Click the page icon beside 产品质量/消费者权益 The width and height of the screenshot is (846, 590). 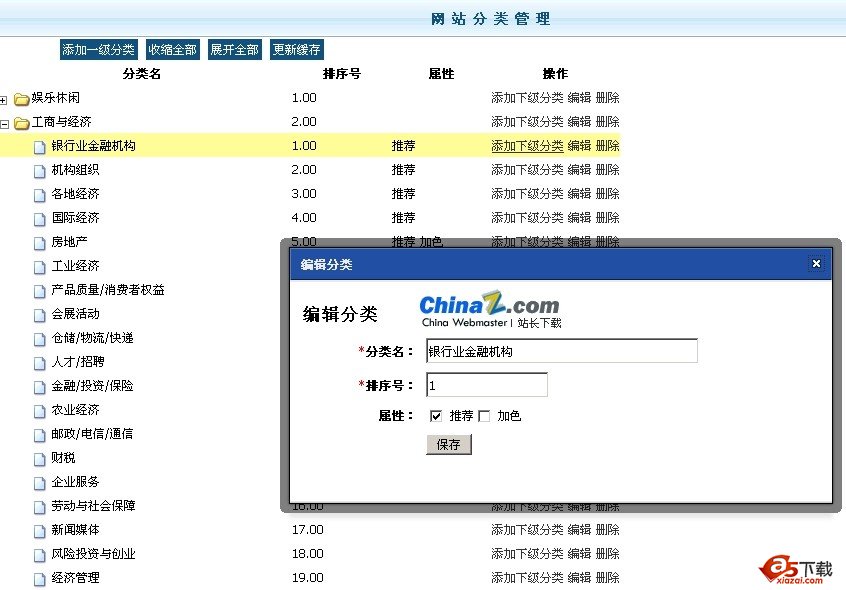39,291
